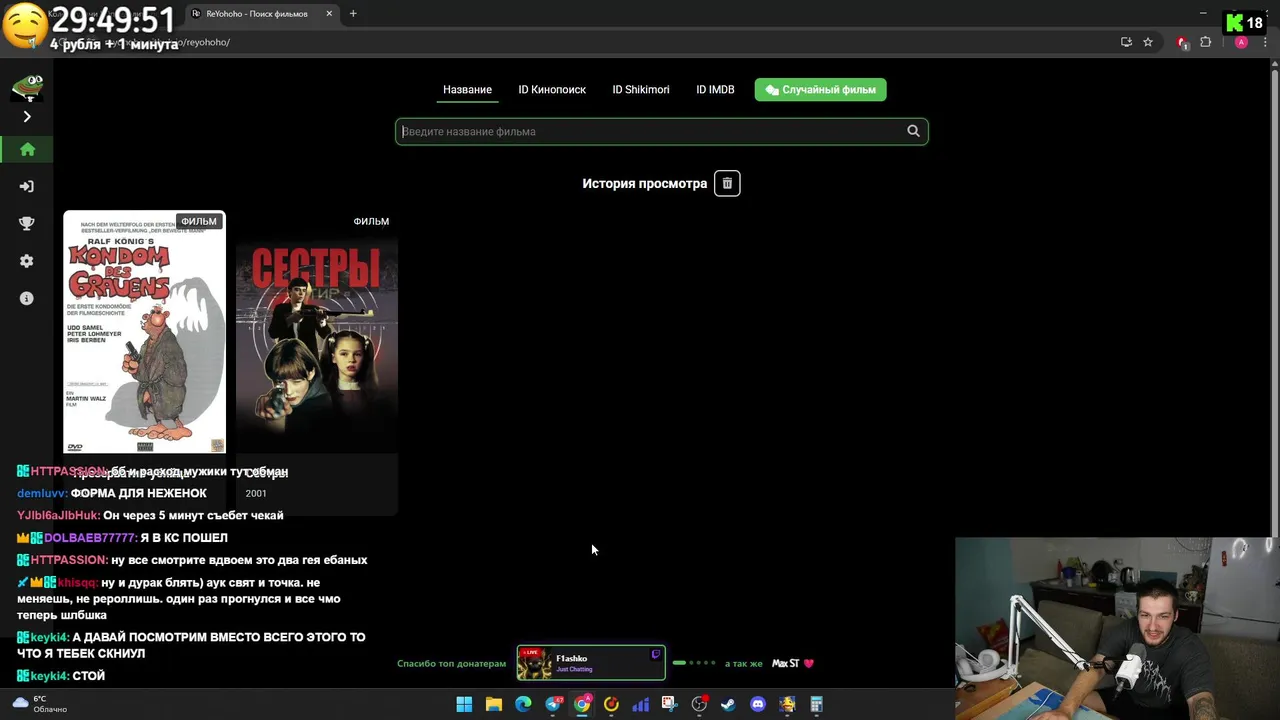Switch to ID Кинопоиск tab

tap(552, 90)
